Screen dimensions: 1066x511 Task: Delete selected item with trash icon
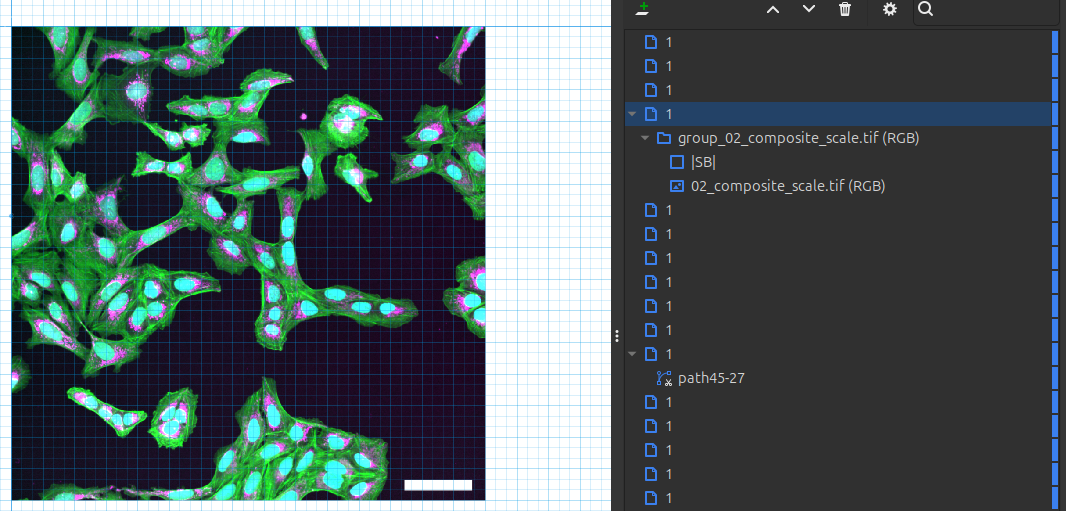coord(845,9)
